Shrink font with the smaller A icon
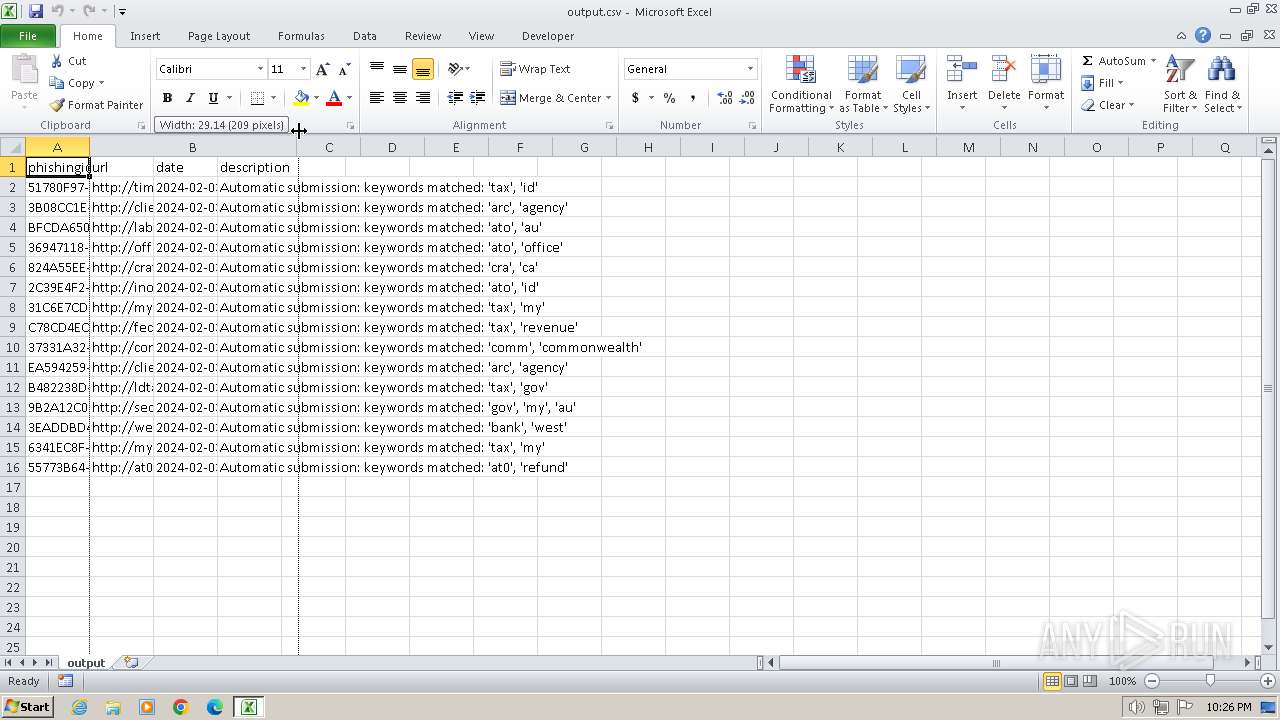The image size is (1280, 720). [x=344, y=69]
